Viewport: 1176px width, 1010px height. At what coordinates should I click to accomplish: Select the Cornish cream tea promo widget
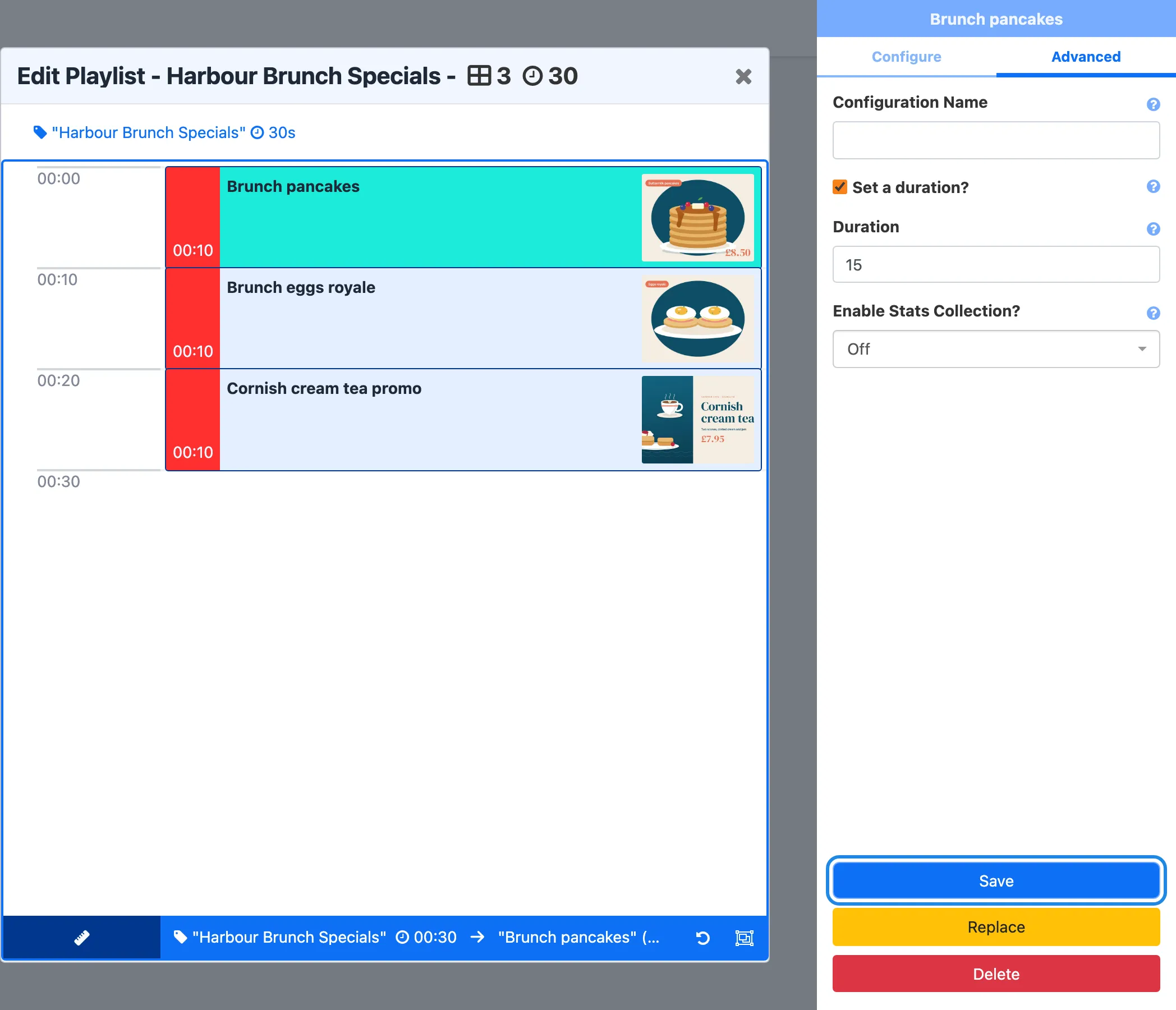tap(463, 420)
